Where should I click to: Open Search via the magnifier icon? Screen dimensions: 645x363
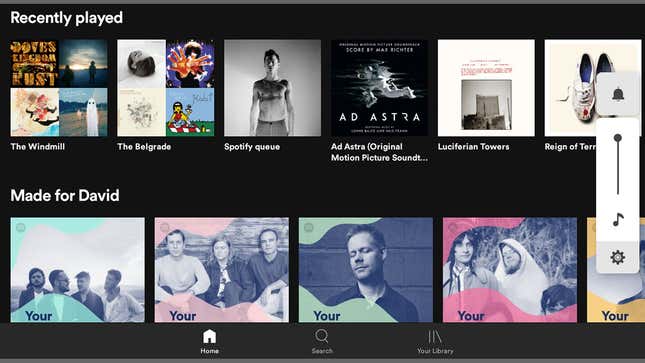(322, 336)
